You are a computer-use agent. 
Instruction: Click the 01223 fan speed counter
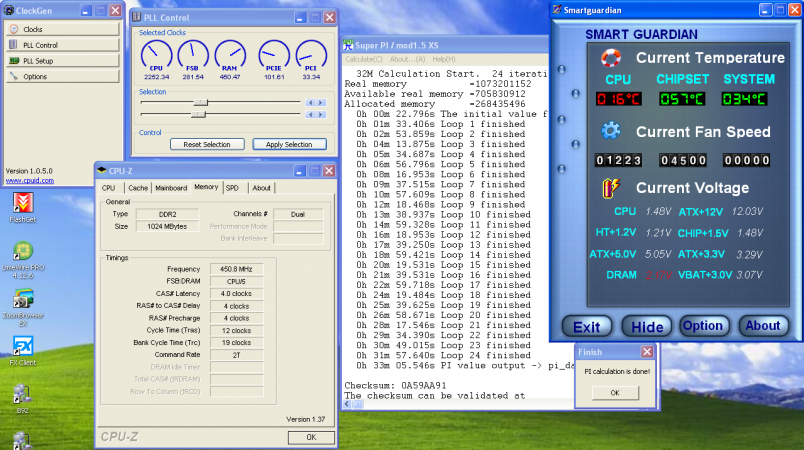[x=618, y=160]
